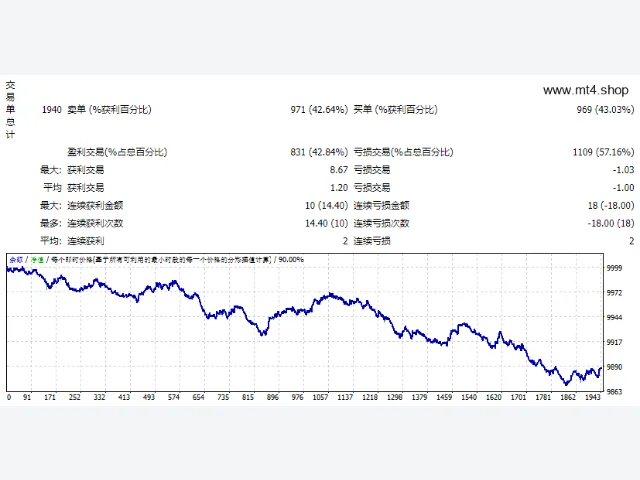The image size is (640, 480).
Task: Click the x-axis label "654"
Action: (198, 397)
